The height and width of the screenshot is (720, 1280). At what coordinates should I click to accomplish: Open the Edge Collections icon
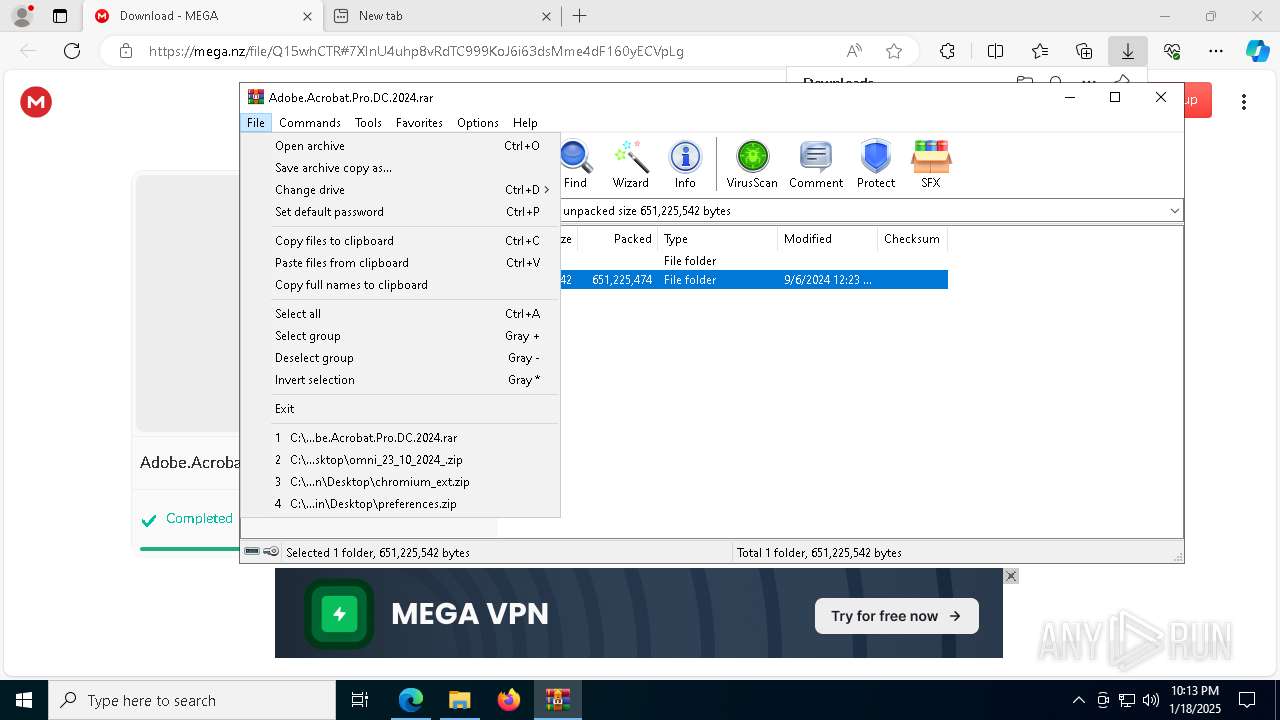[1084, 51]
